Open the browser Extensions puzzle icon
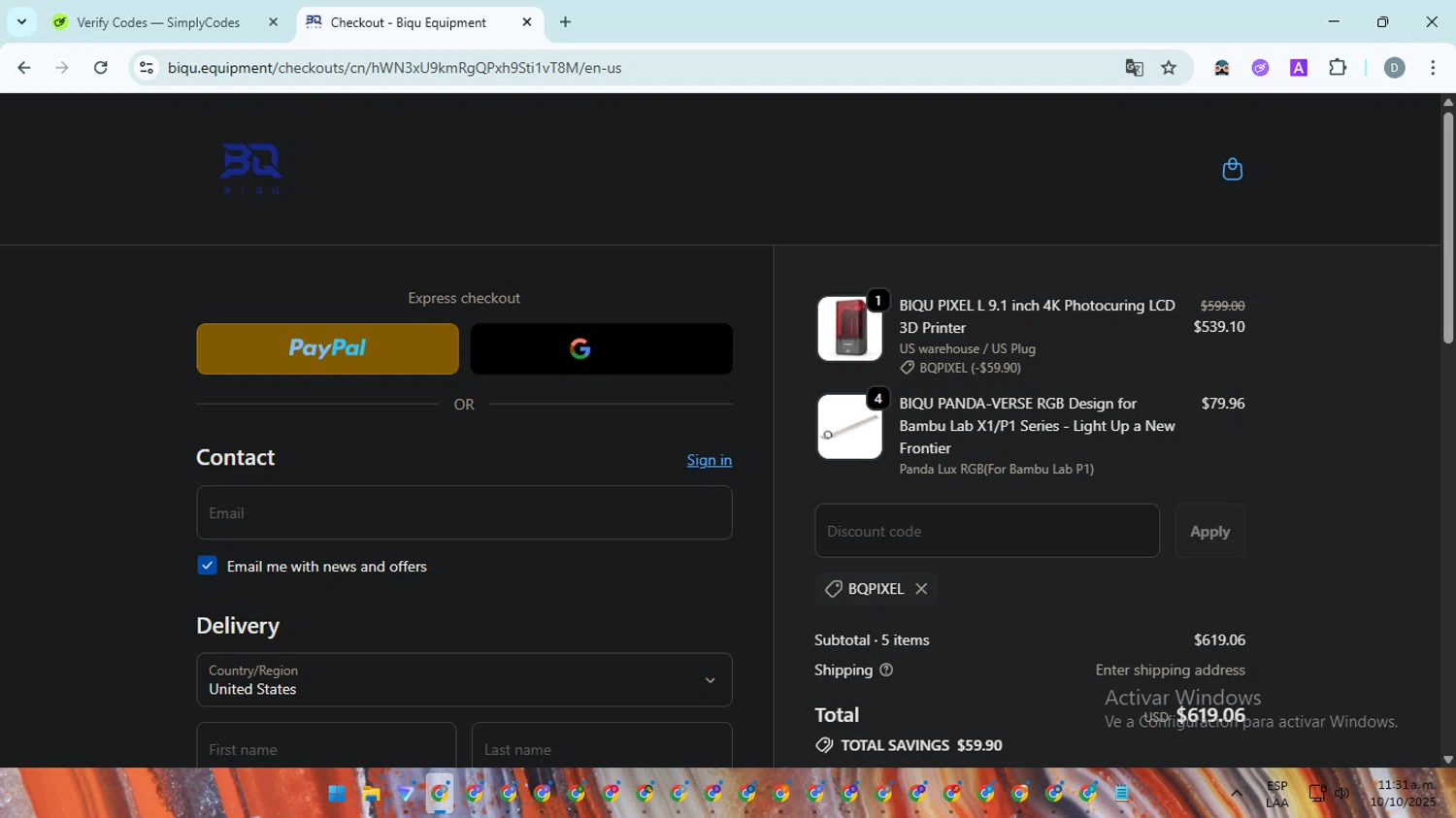The image size is (1456, 818). click(x=1338, y=68)
